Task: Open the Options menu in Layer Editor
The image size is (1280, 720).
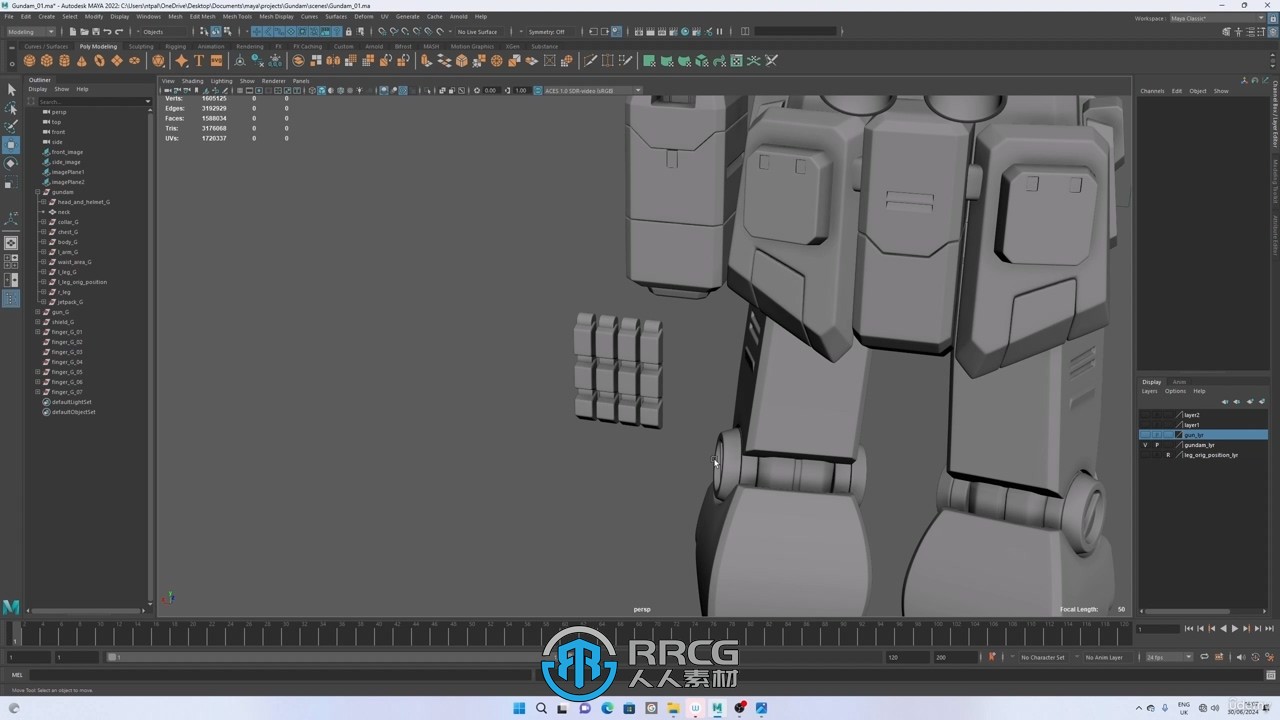Action: pos(1175,391)
